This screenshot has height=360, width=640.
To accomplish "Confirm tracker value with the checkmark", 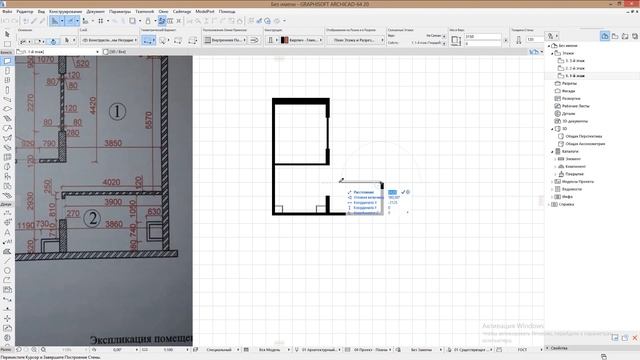I will [x=403, y=192].
